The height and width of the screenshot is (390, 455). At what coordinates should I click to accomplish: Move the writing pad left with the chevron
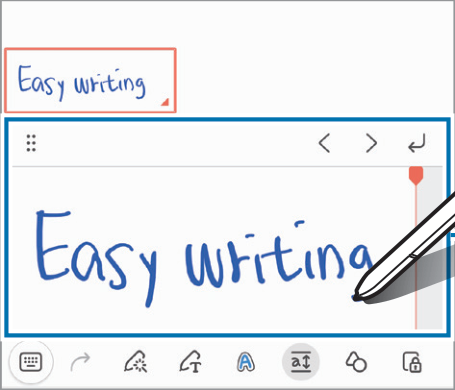(x=324, y=143)
